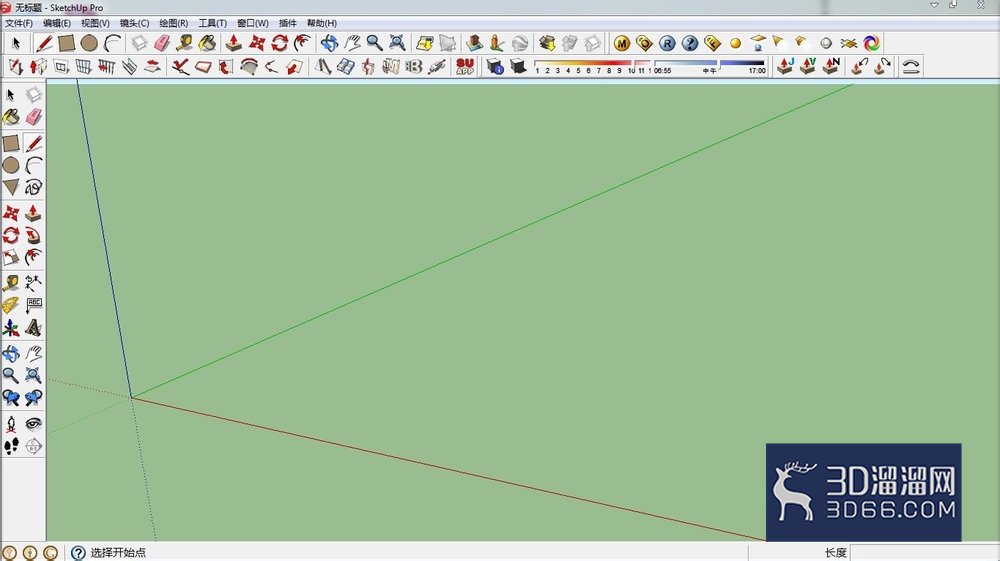This screenshot has height=561, width=1000.
Task: Activate Push/Pull tool in top toolbar
Action: (234, 43)
